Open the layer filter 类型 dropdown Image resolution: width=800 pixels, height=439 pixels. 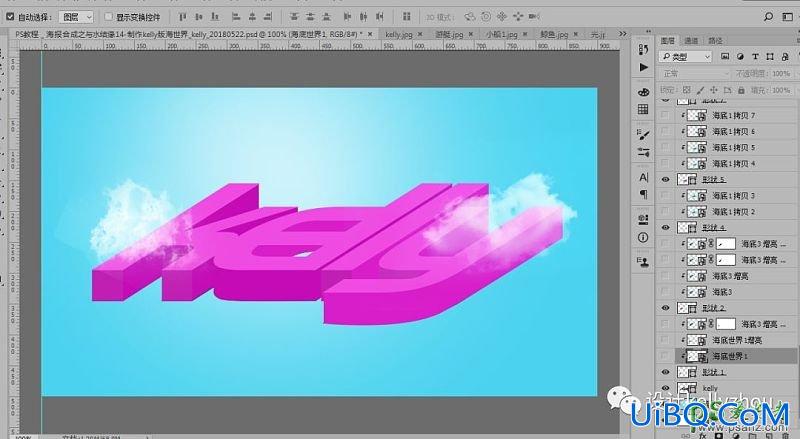685,57
